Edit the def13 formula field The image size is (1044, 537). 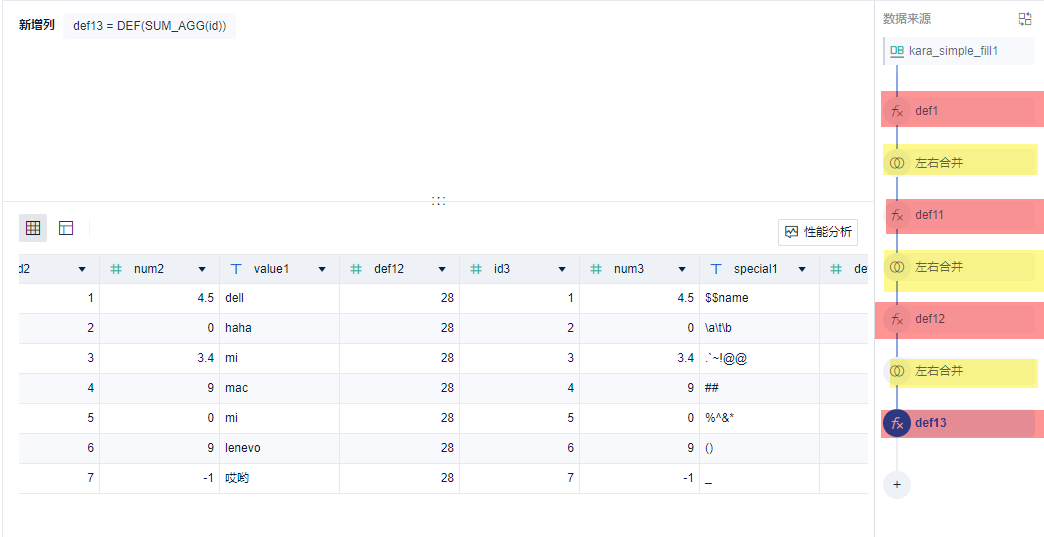click(149, 26)
